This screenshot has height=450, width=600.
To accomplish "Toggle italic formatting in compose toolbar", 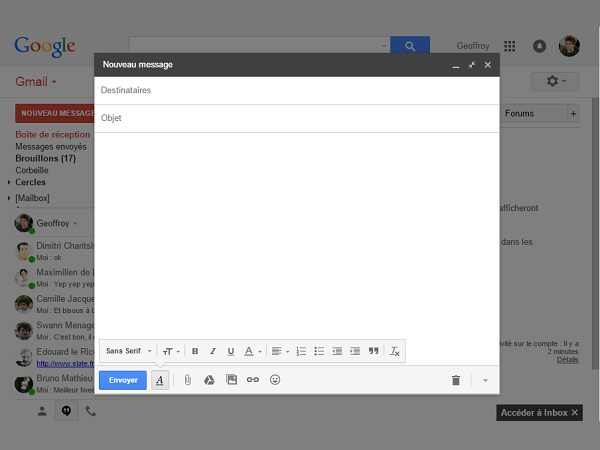I will click(213, 351).
